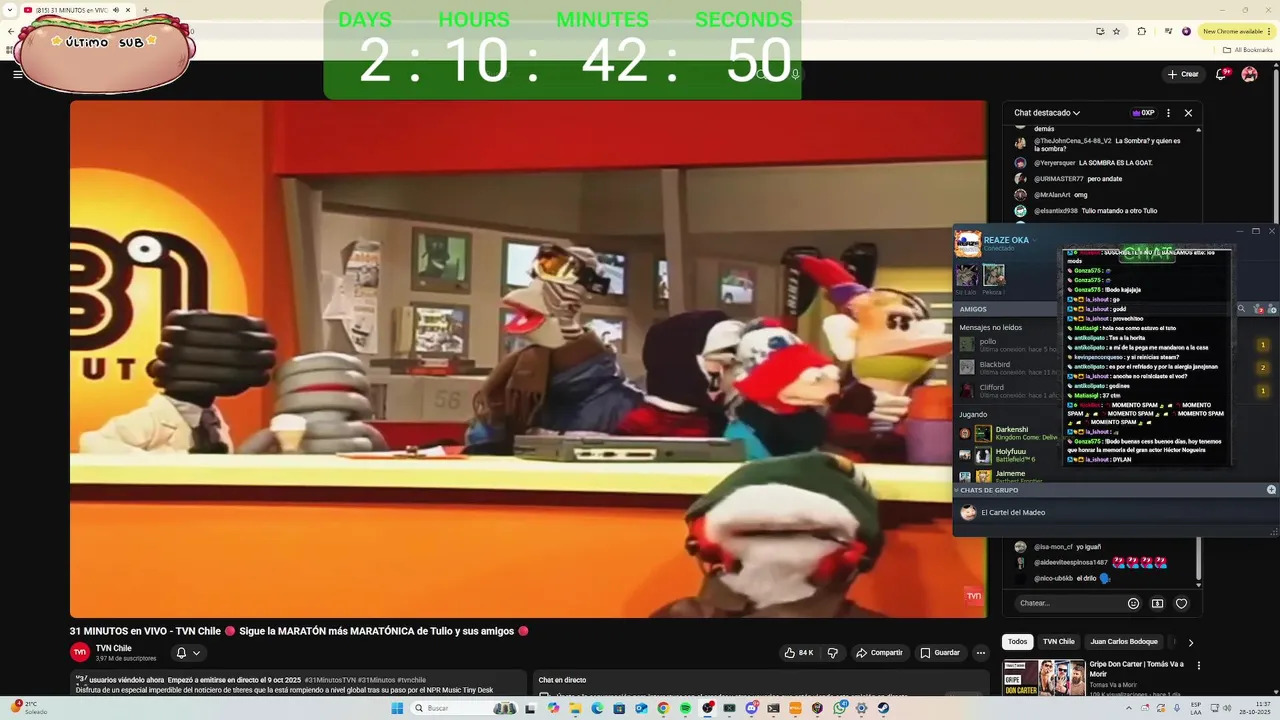
Task: Expand the REAZE OKA status dropdown
Action: (1034, 240)
